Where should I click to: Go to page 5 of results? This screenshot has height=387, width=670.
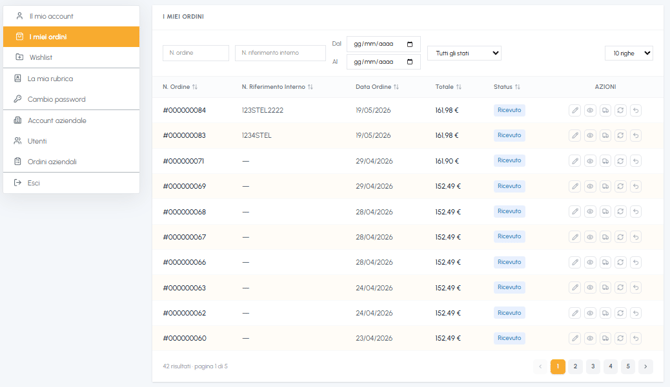tap(628, 366)
